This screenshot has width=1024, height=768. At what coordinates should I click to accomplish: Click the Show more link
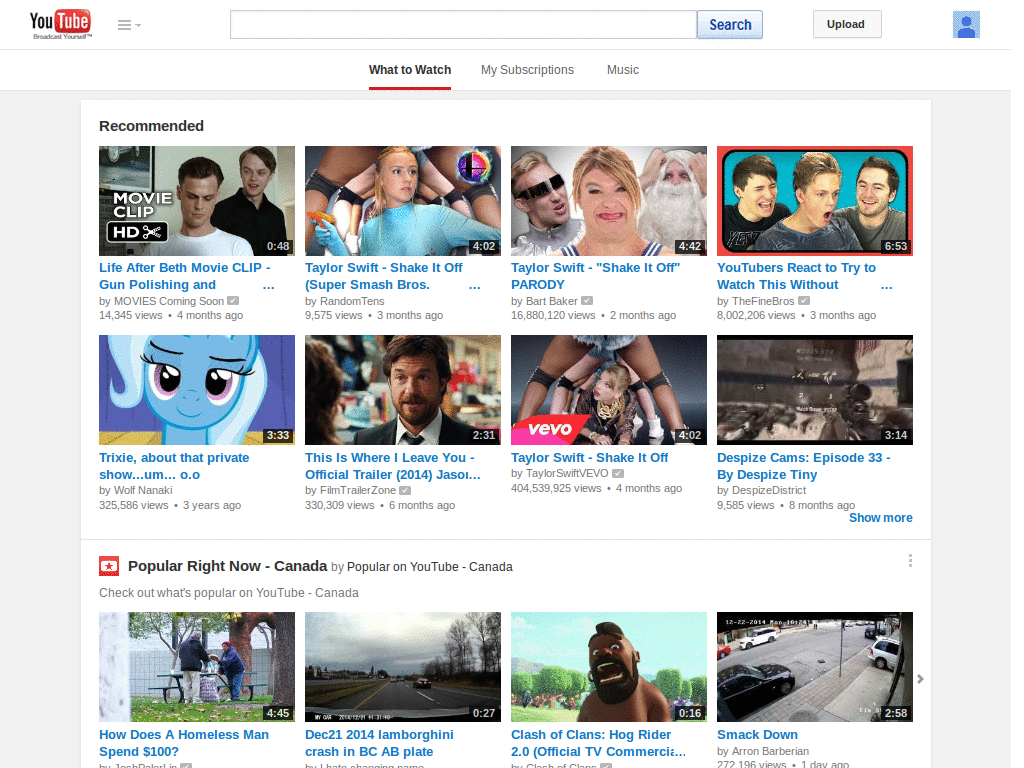click(x=880, y=518)
